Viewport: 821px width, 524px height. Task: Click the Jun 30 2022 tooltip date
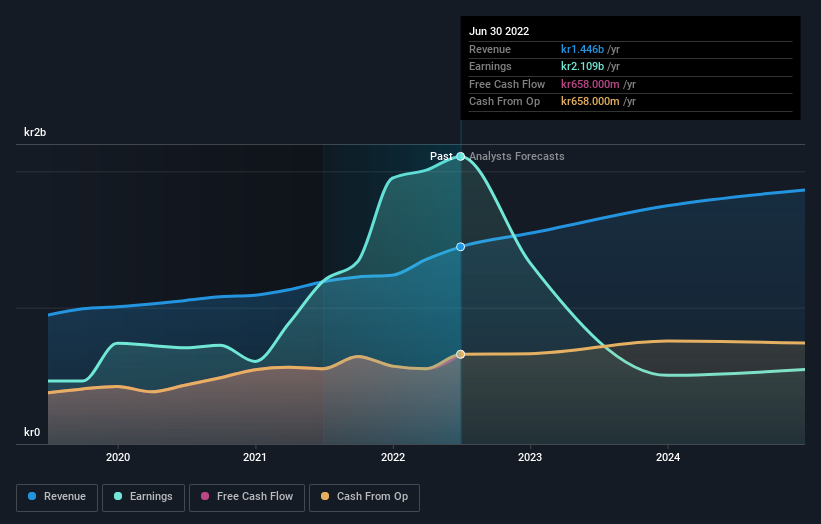[x=499, y=31]
